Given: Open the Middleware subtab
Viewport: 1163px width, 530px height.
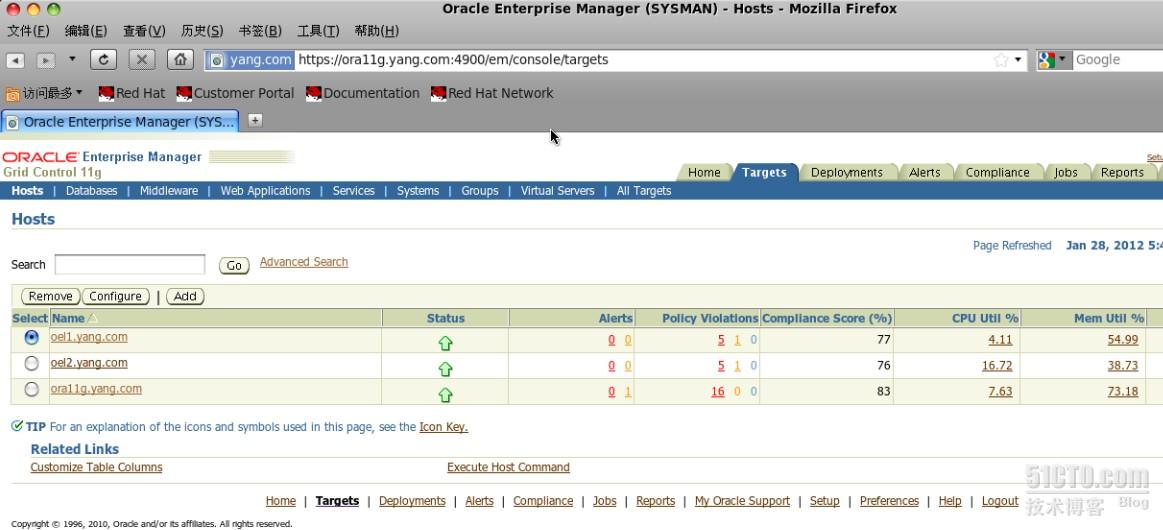Looking at the screenshot, I should click(x=169, y=191).
